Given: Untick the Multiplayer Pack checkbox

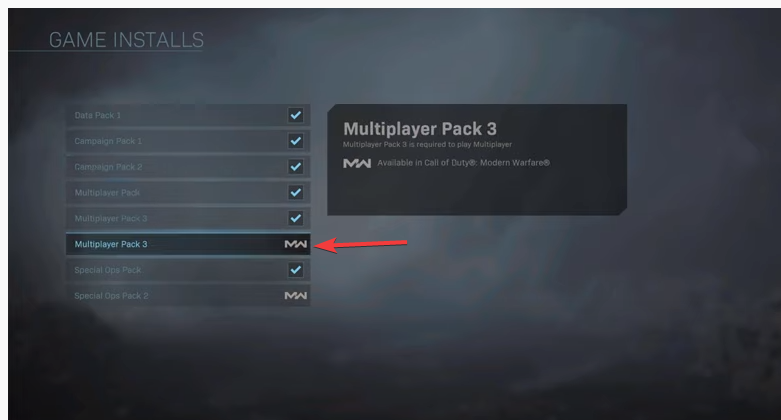Looking at the screenshot, I should pos(296,192).
